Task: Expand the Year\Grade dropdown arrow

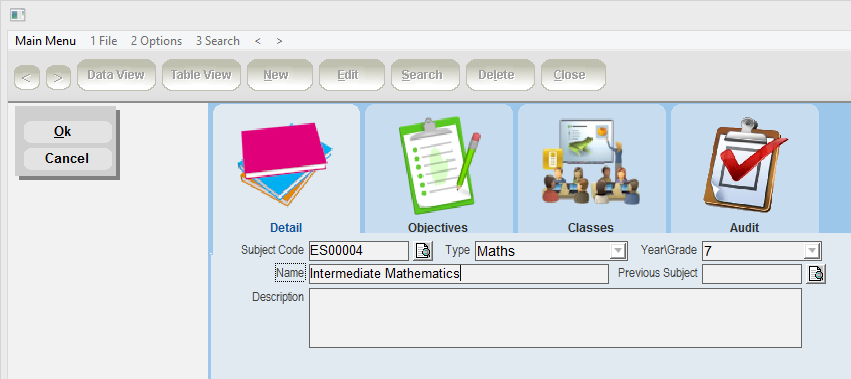Action: click(811, 251)
